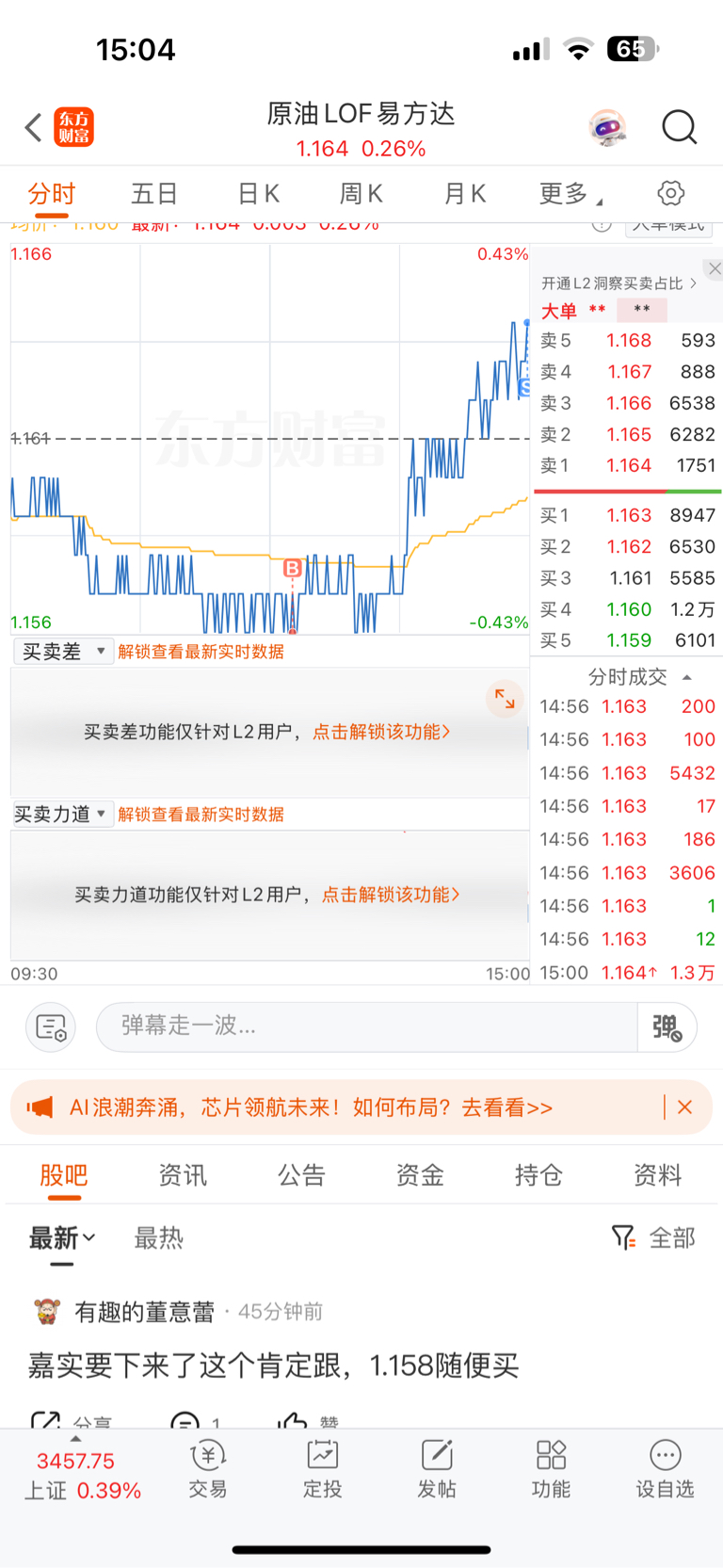This screenshot has height=1568, width=723.
Task: Open the AI浪潮奔涌 banner link
Action: (x=311, y=1107)
